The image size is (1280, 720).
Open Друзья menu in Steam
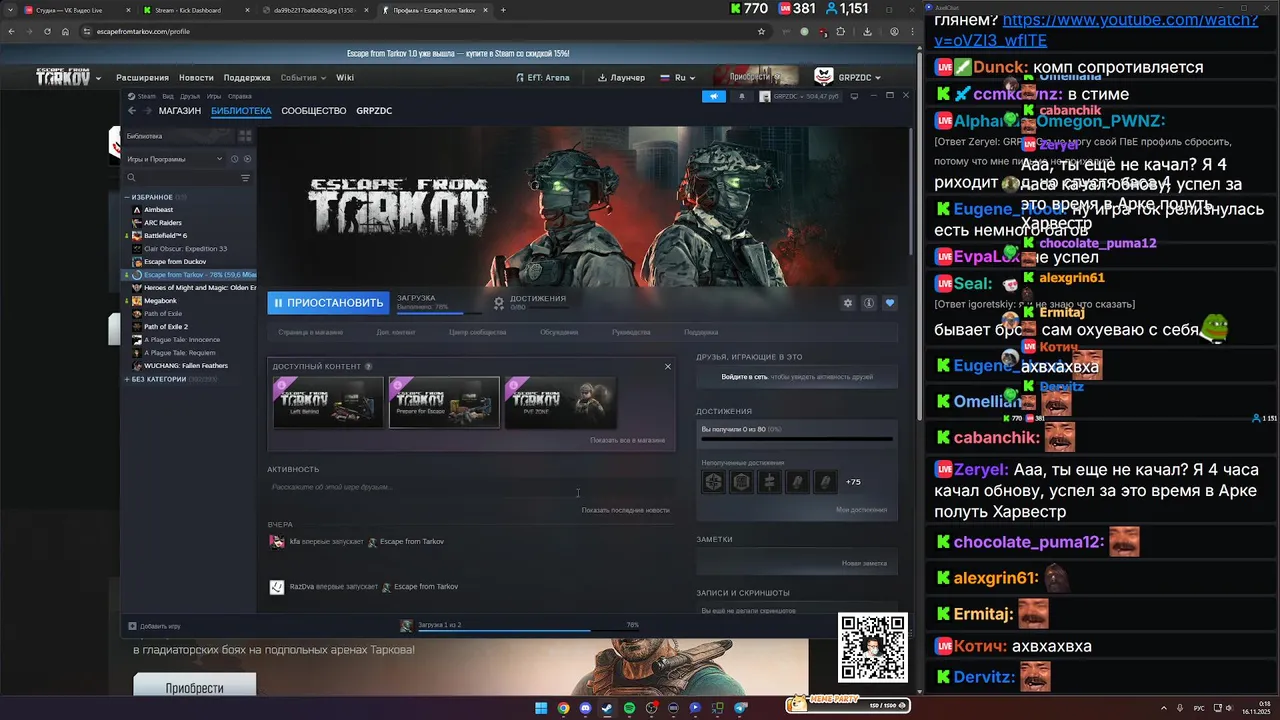[x=190, y=96]
